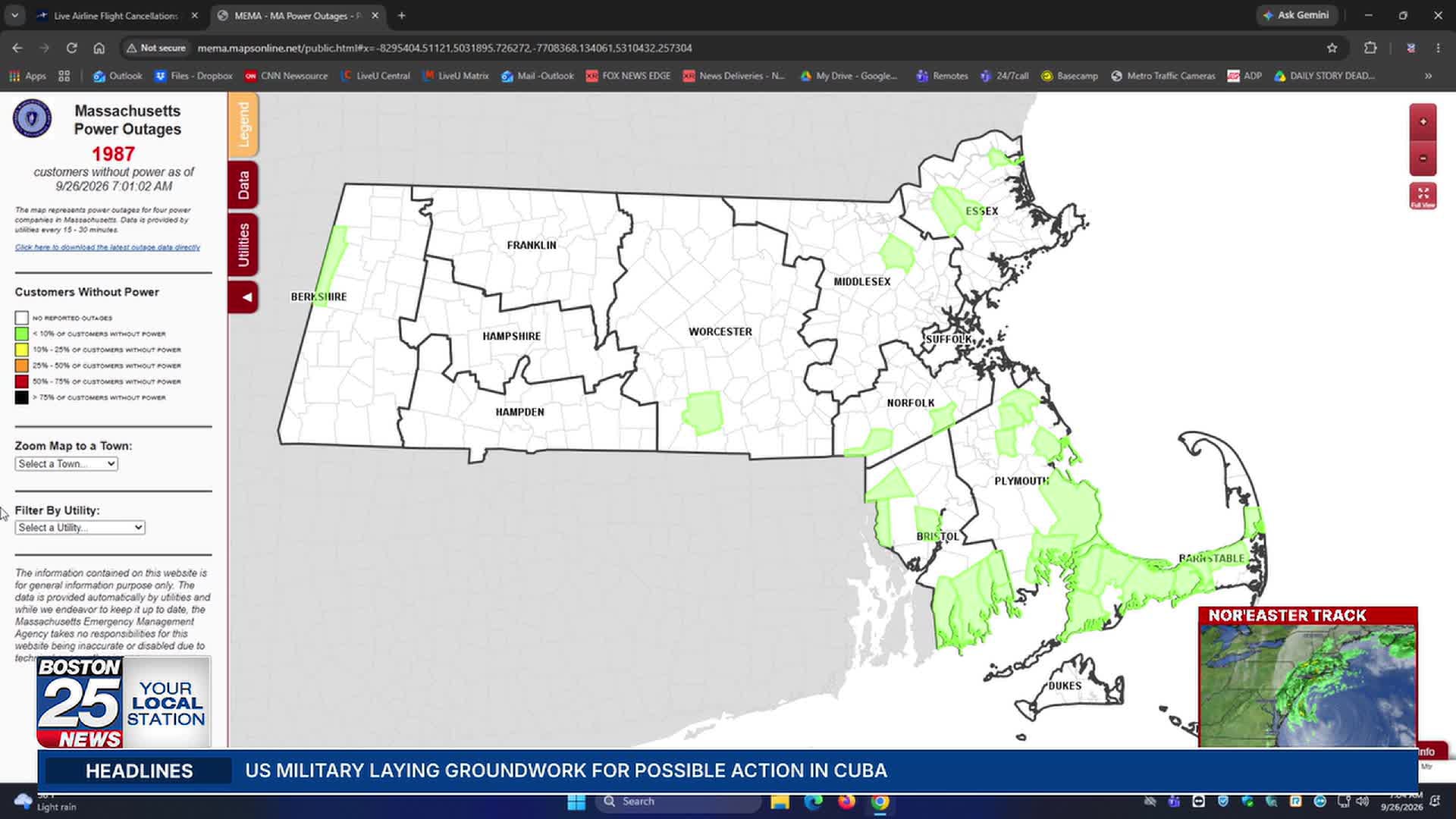This screenshot has width=1456, height=819.
Task: Open CNN Newsource bookmark
Action: click(x=287, y=76)
